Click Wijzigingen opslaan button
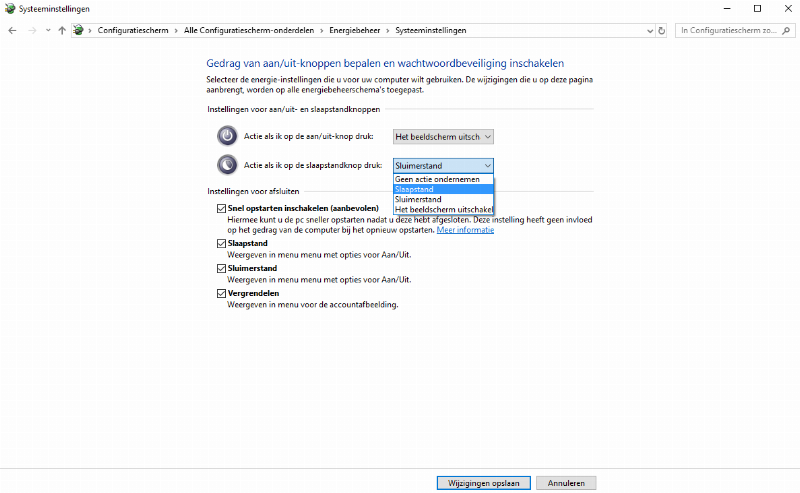 (484, 483)
